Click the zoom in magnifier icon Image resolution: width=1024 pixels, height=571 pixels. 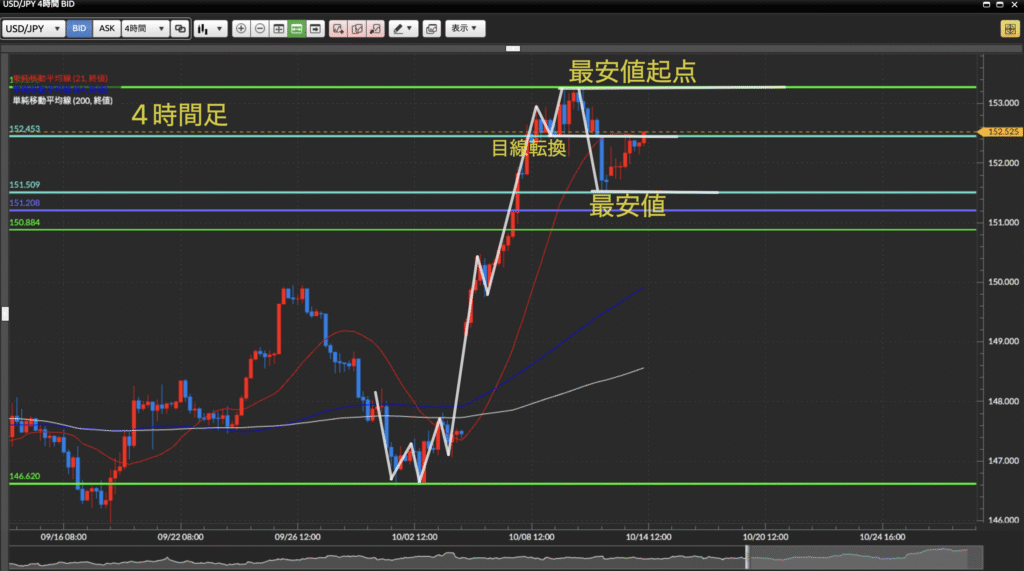(x=241, y=29)
